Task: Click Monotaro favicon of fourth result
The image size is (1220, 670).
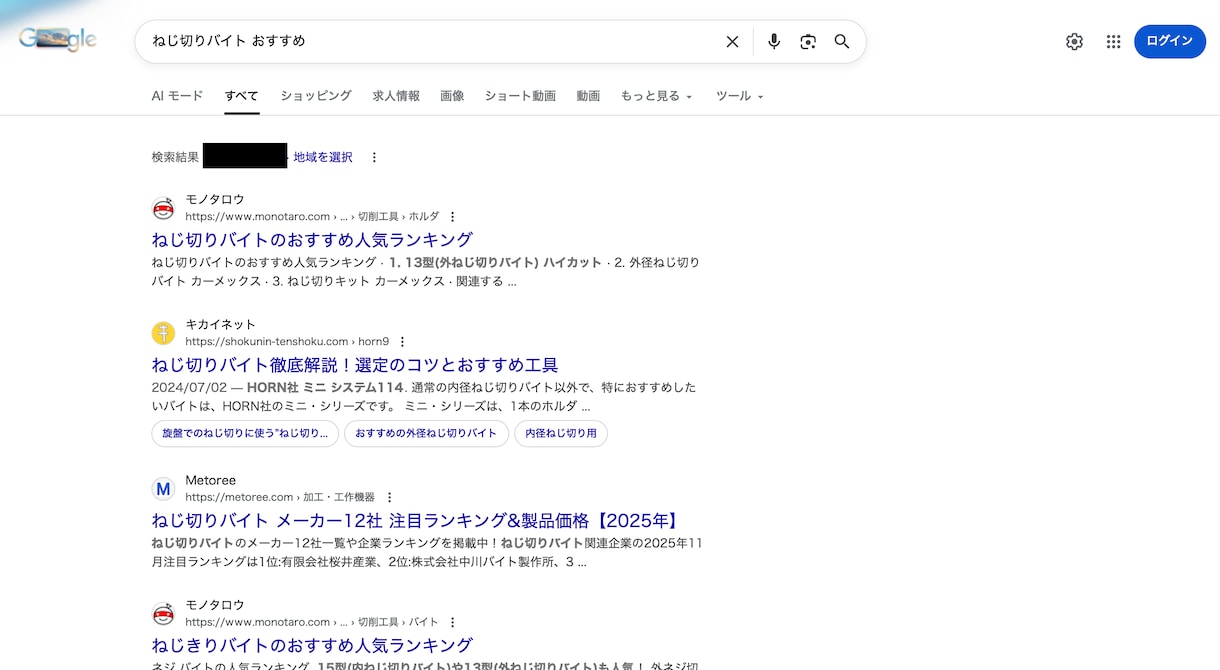Action: pyautogui.click(x=163, y=614)
